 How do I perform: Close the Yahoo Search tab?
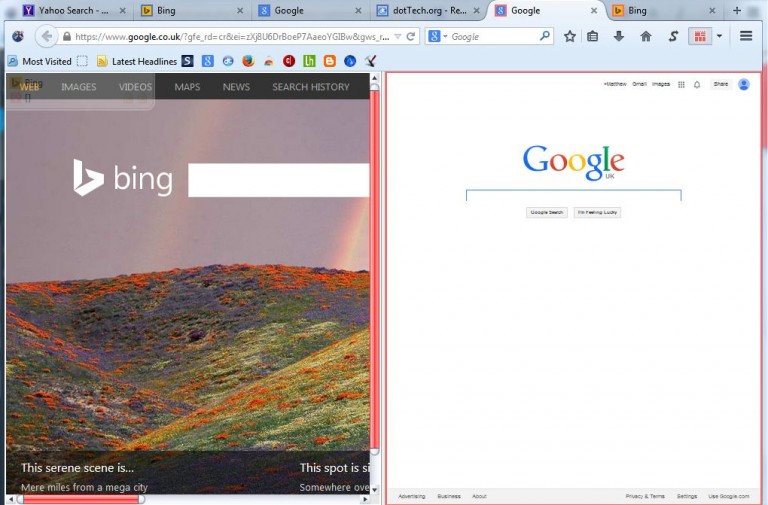122,10
